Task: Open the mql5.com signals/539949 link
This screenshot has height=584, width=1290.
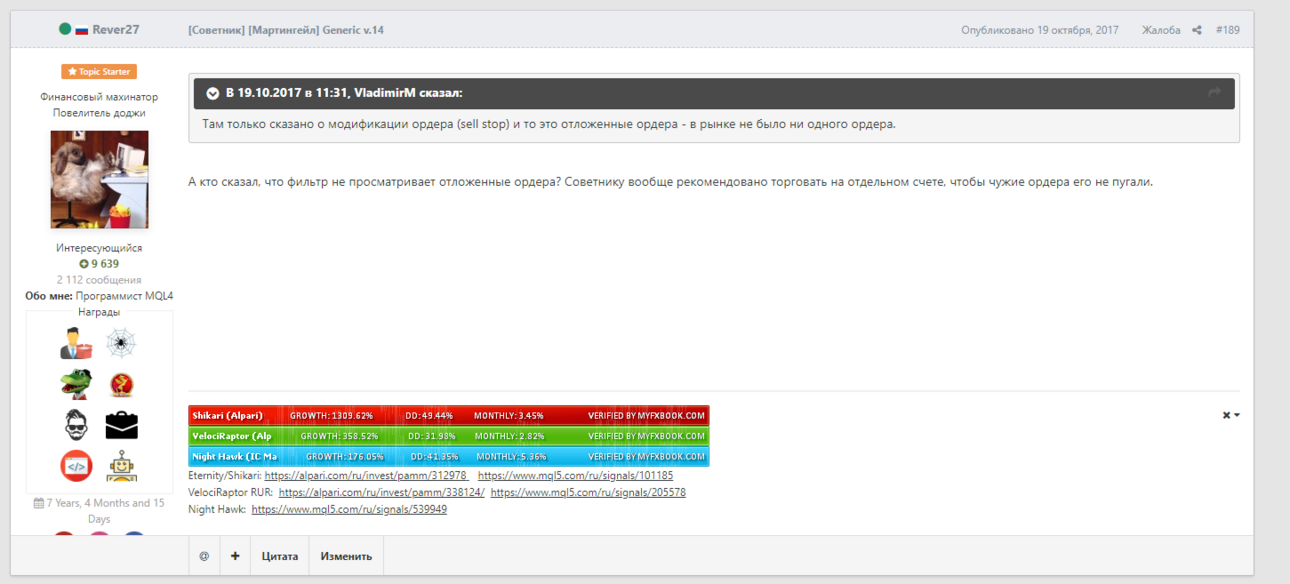Action: point(349,510)
